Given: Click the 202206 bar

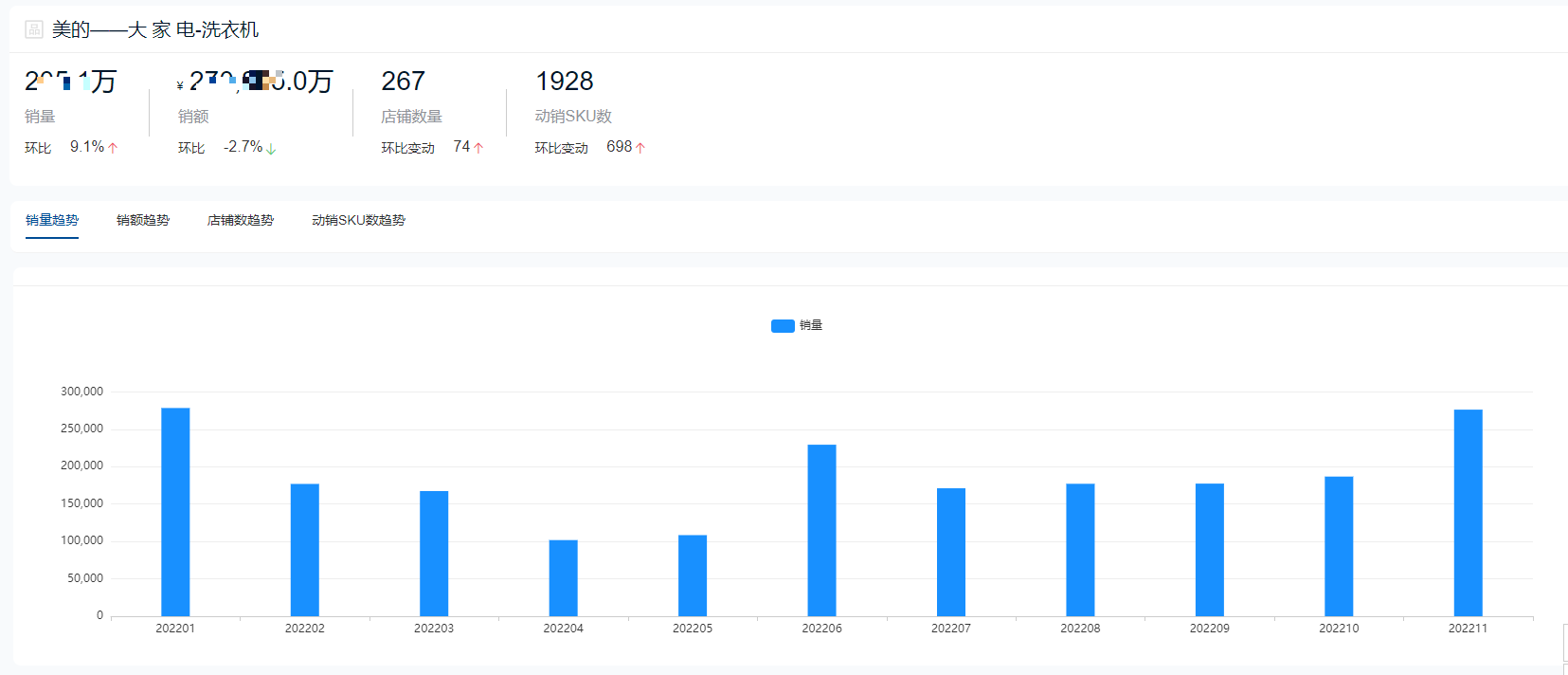Looking at the screenshot, I should point(821,530).
